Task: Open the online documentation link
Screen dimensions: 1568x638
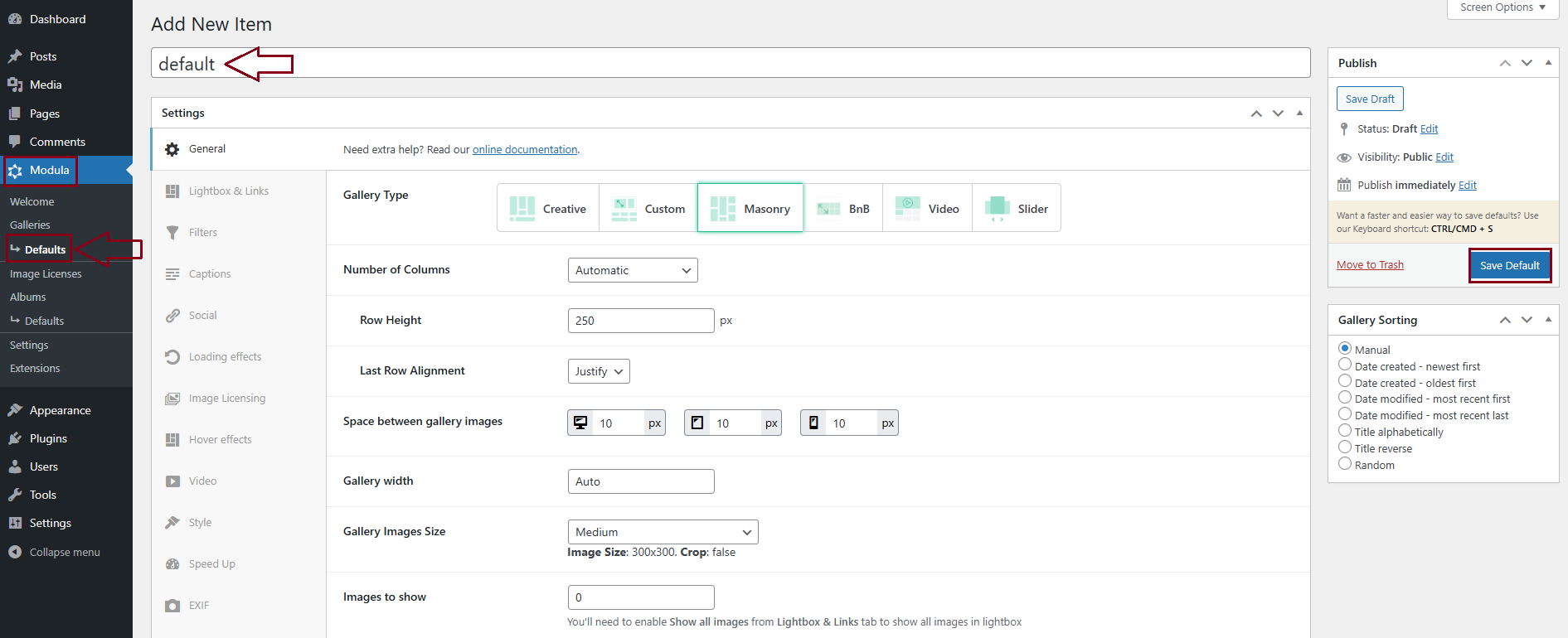Action: (525, 150)
